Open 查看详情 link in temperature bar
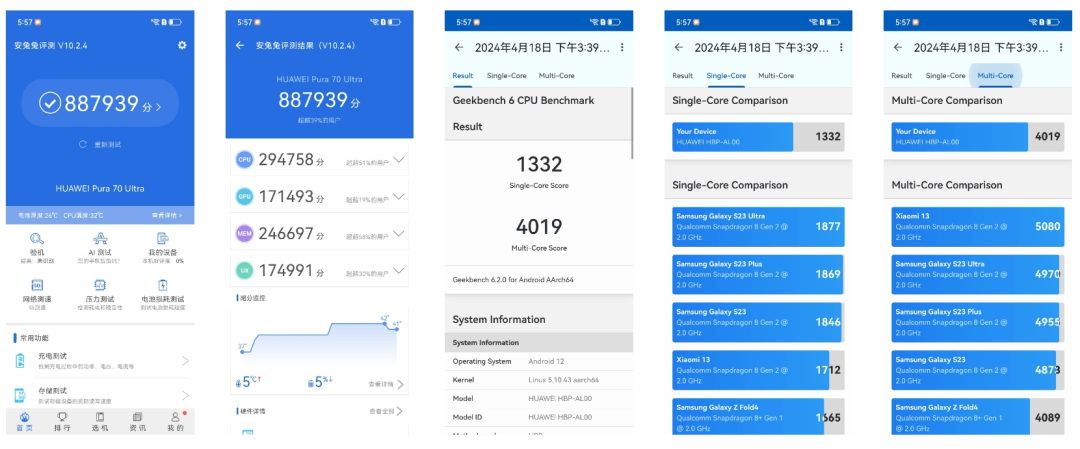1080x449 pixels. click(167, 216)
